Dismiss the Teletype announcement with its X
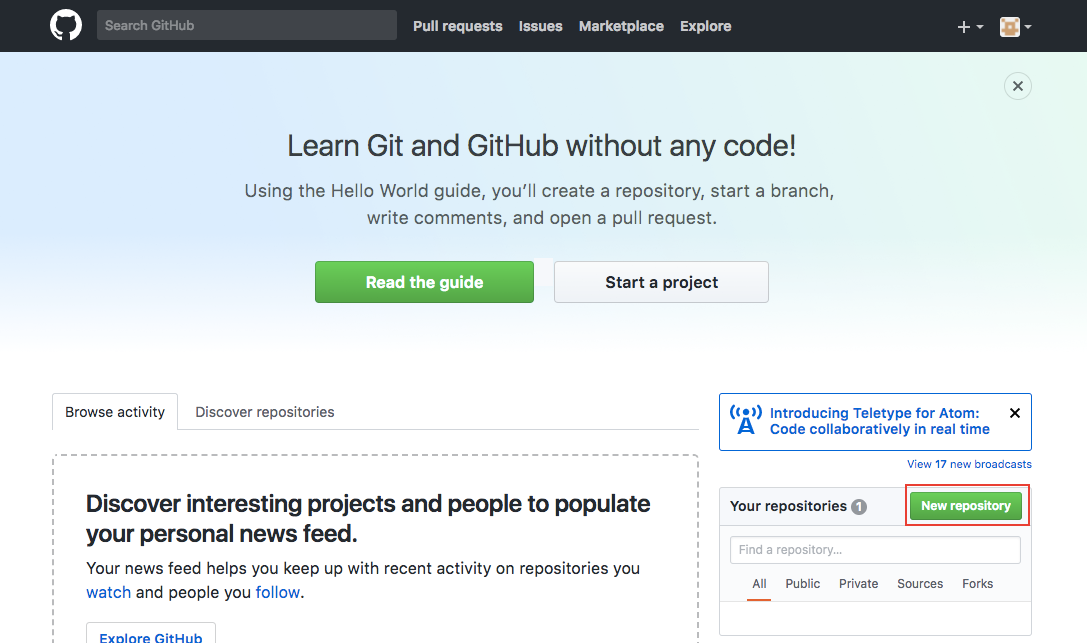The height and width of the screenshot is (643, 1087). click(x=1015, y=412)
